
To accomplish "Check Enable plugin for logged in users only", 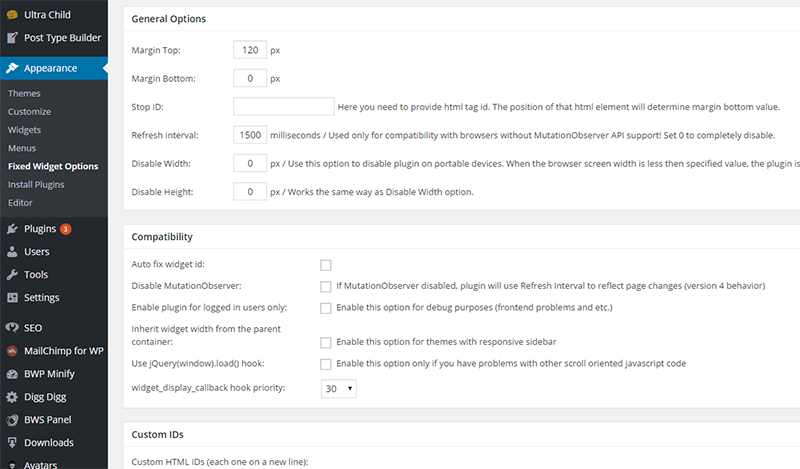I will tap(326, 308).
